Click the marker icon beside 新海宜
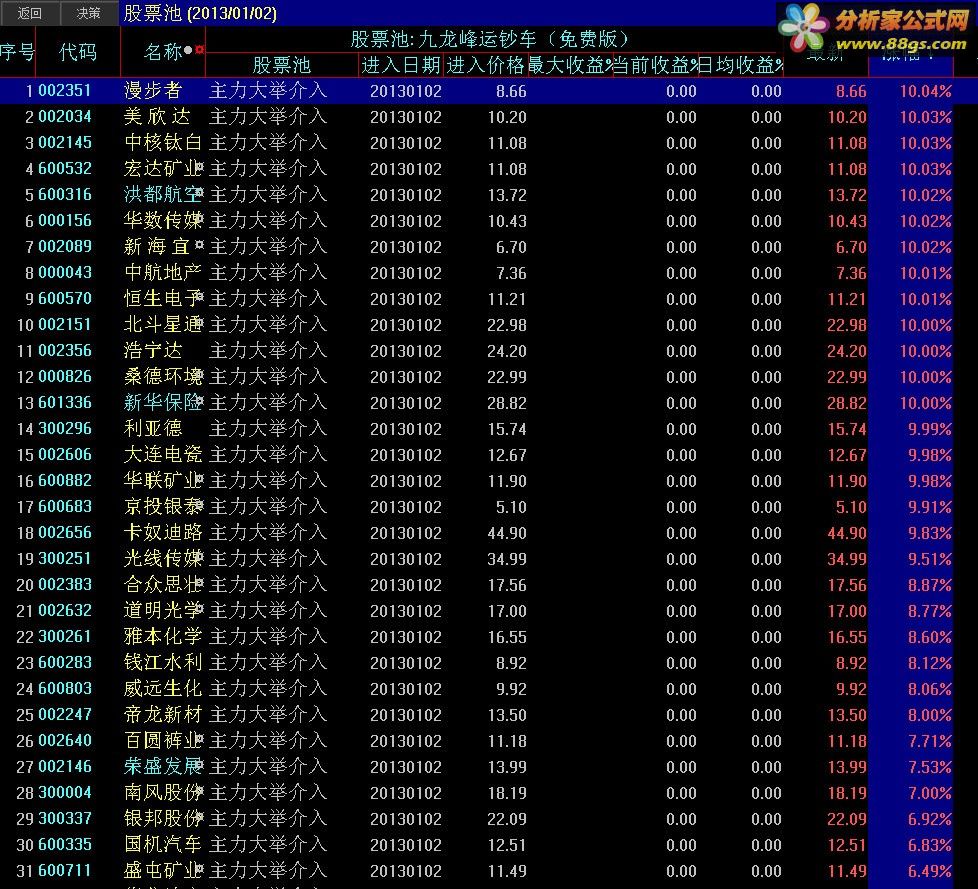This screenshot has height=889, width=978. pos(199,245)
